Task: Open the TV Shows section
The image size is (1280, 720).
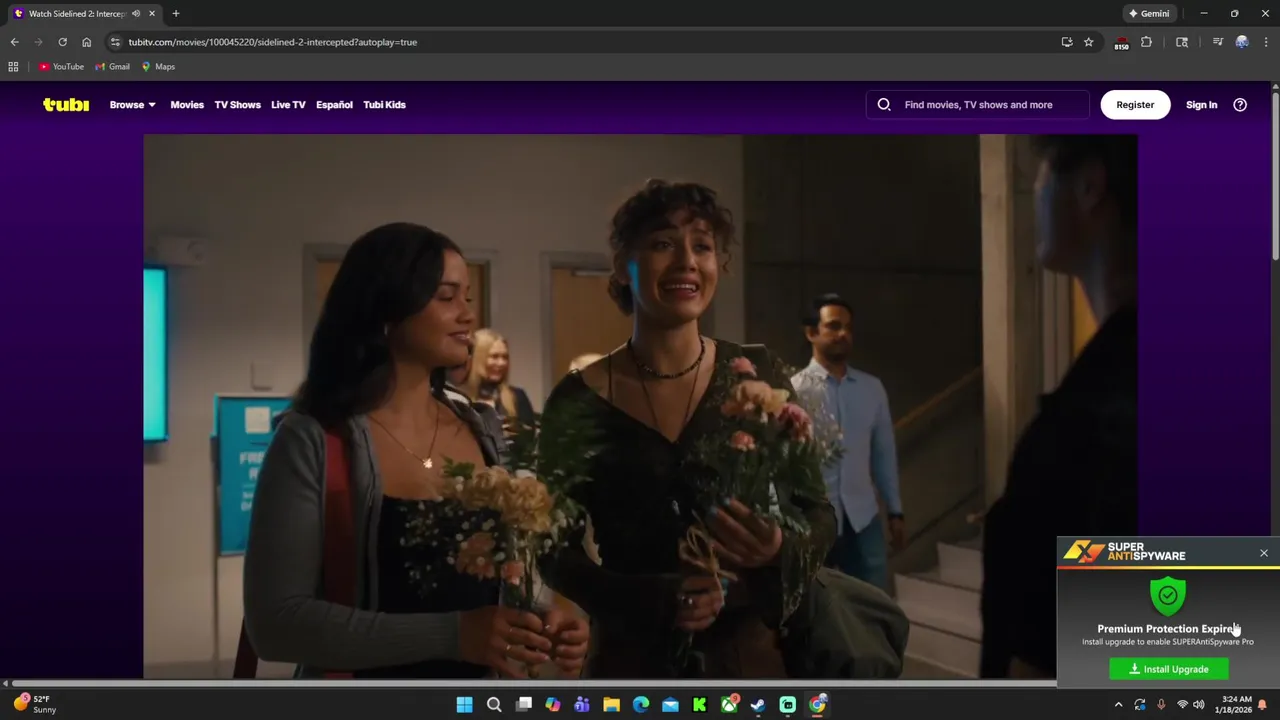Action: (237, 104)
